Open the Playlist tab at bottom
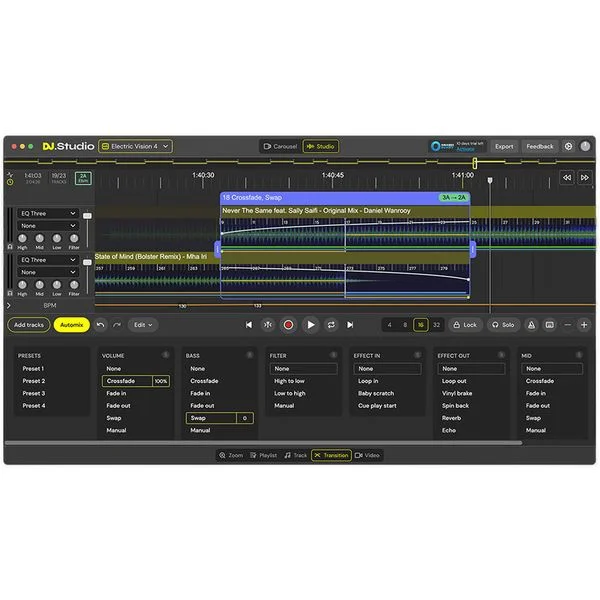This screenshot has width=600, height=600. coord(264,455)
